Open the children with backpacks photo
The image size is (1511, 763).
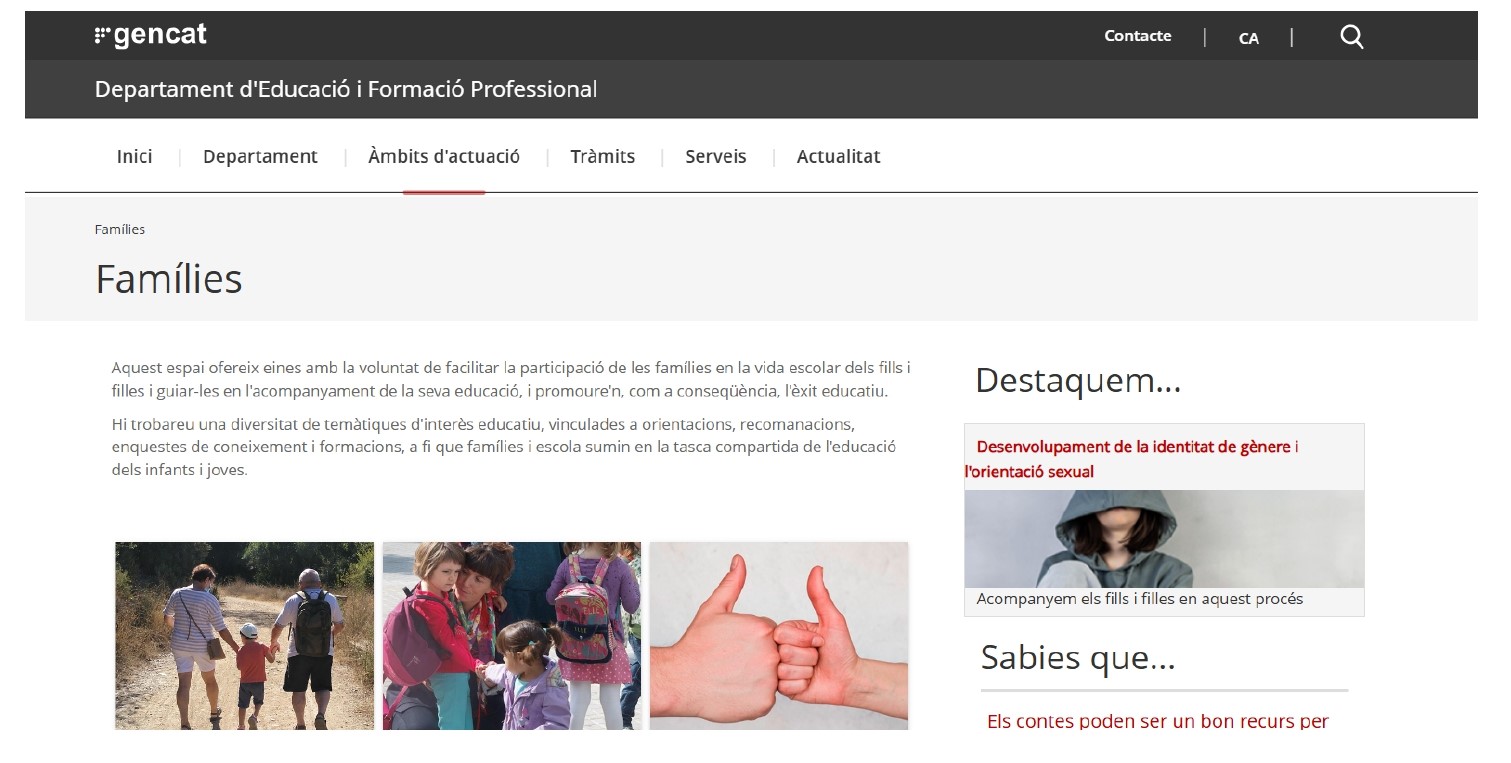pos(511,635)
